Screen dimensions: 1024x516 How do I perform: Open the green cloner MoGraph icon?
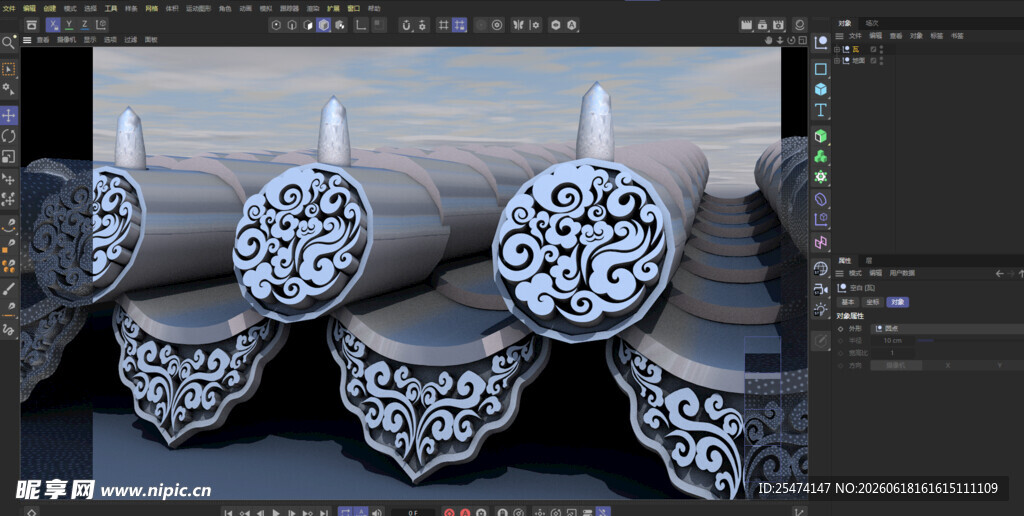[821, 156]
